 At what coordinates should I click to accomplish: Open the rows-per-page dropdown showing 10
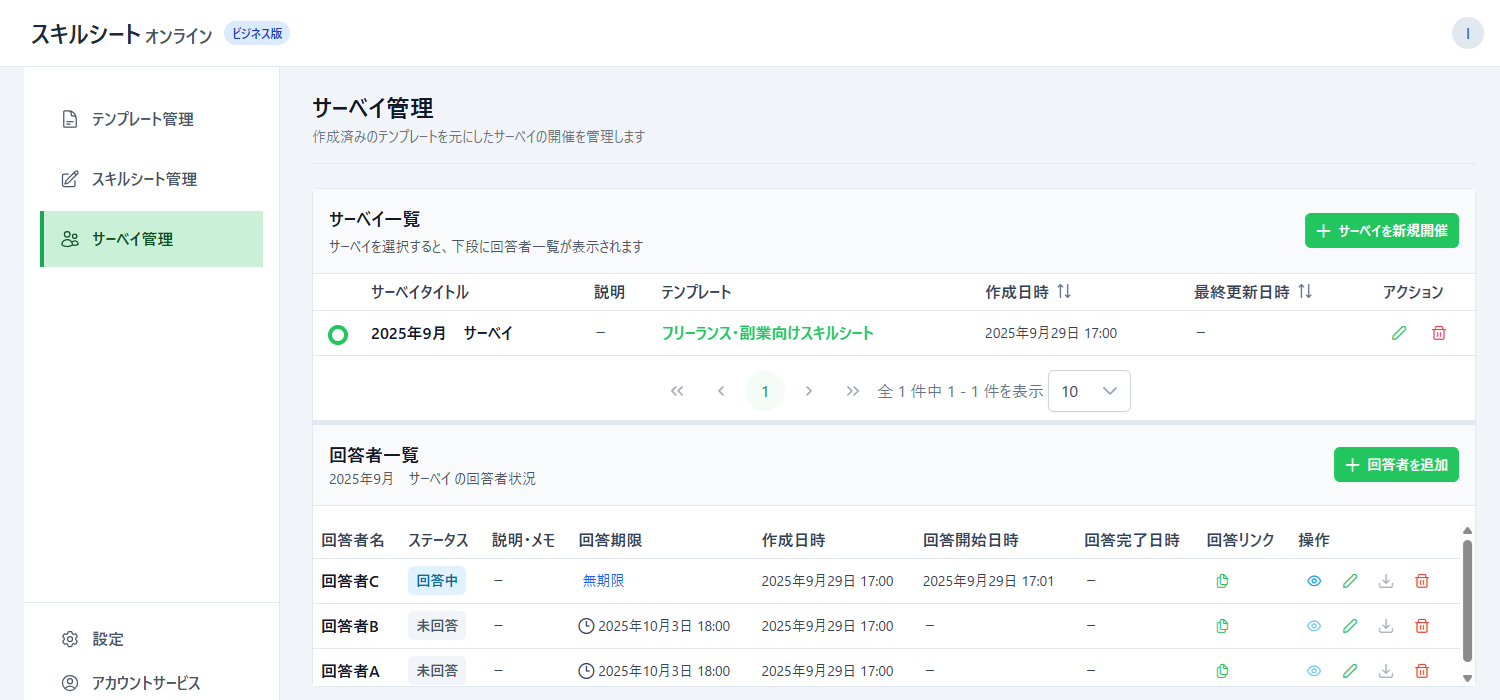[1089, 391]
